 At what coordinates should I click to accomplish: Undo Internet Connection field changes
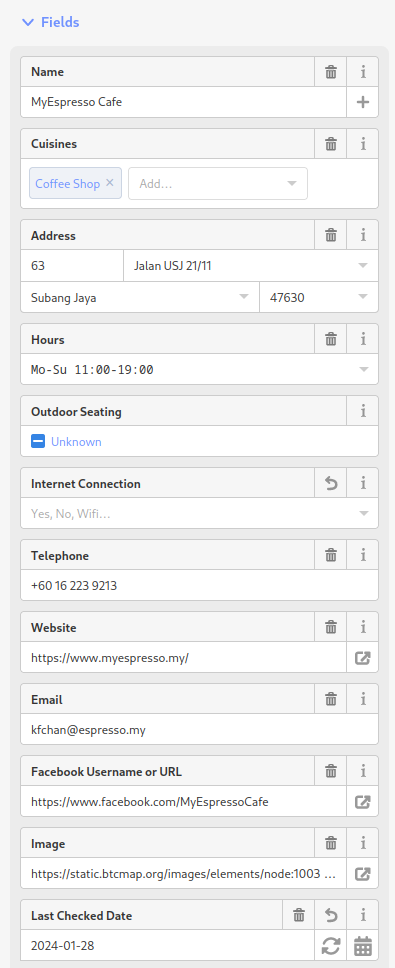click(331, 483)
